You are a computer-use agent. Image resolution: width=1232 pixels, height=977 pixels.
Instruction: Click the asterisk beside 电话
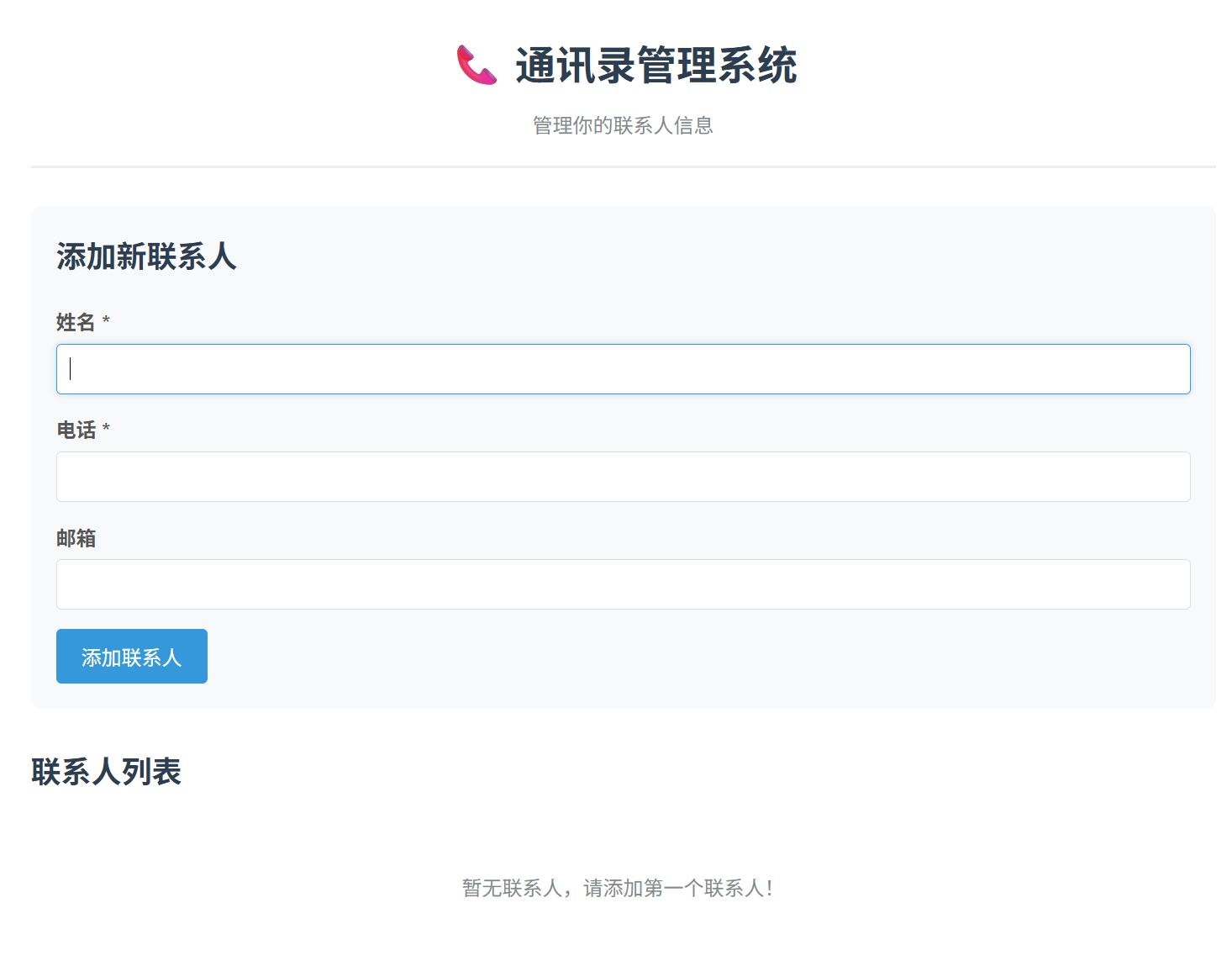[107, 430]
